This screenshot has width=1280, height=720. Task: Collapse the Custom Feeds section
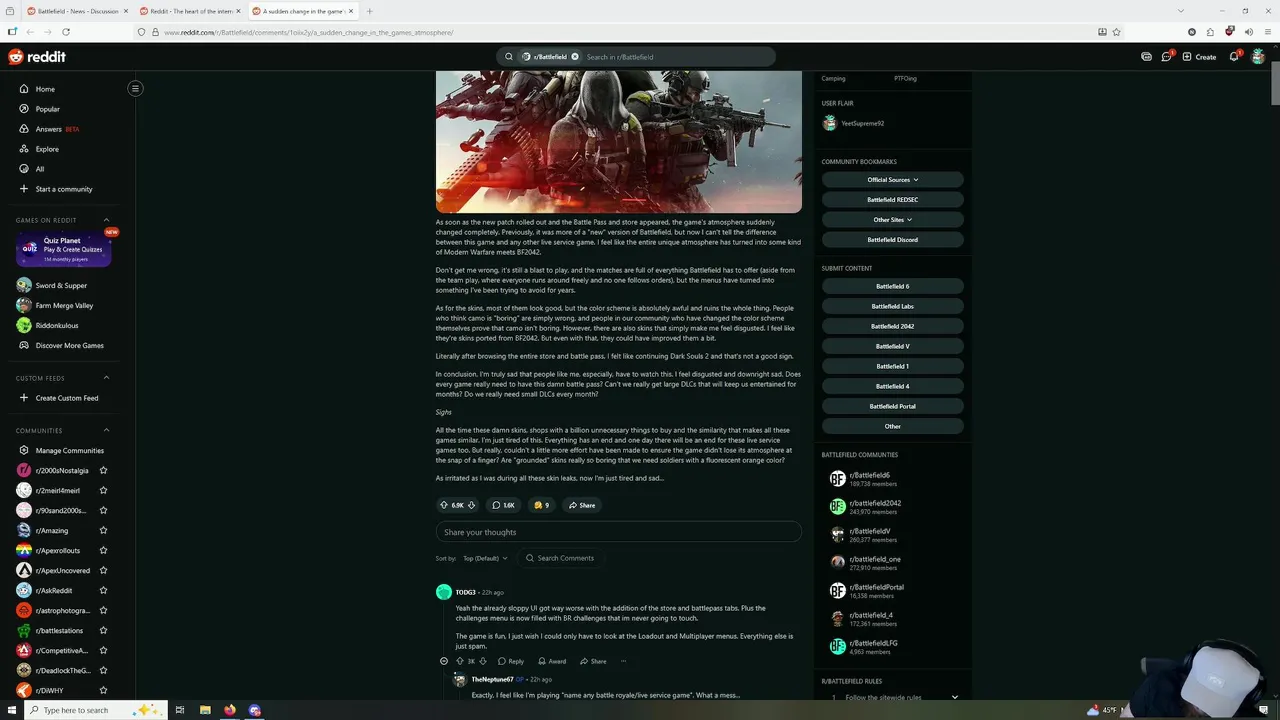click(x=106, y=378)
